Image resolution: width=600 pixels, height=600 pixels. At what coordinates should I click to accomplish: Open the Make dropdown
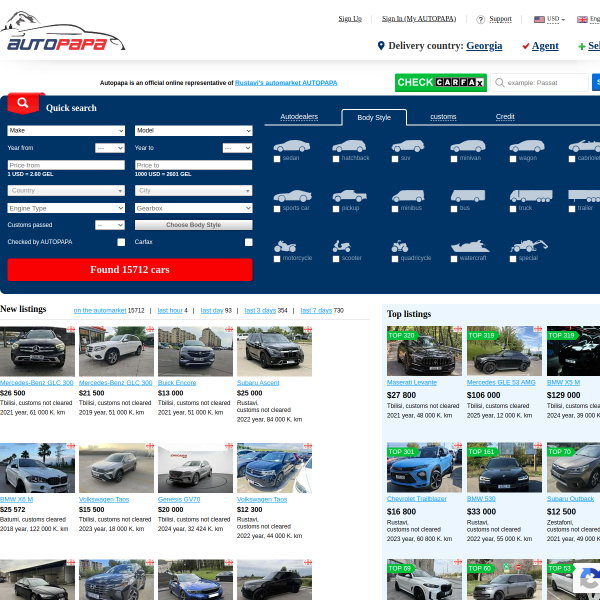coord(66,131)
